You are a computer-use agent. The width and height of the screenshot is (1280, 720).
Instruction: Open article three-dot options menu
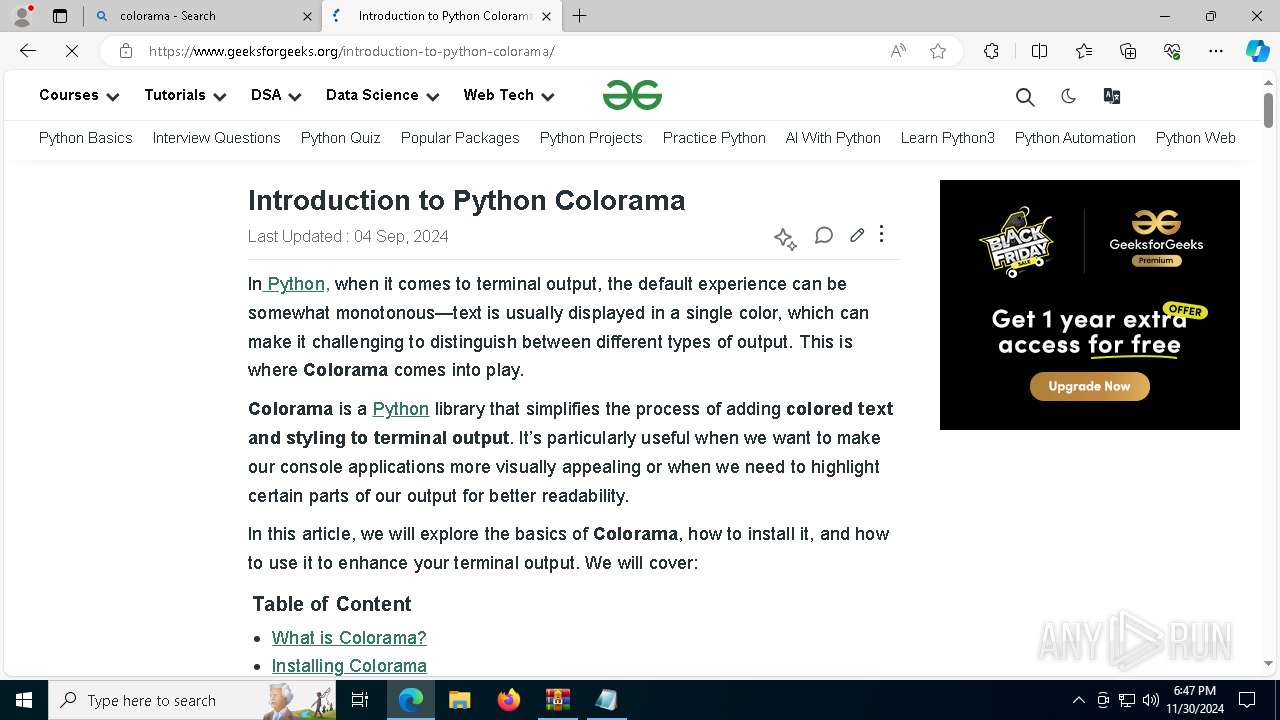click(881, 234)
